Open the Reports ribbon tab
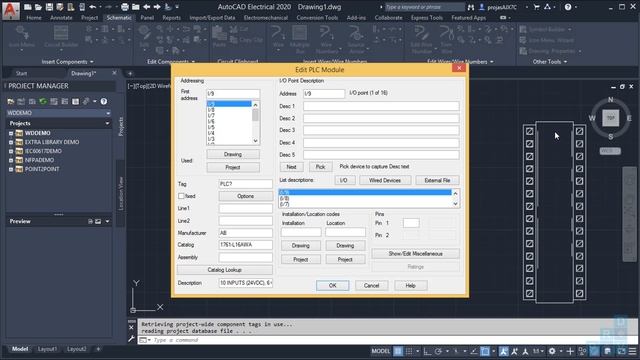 point(171,18)
